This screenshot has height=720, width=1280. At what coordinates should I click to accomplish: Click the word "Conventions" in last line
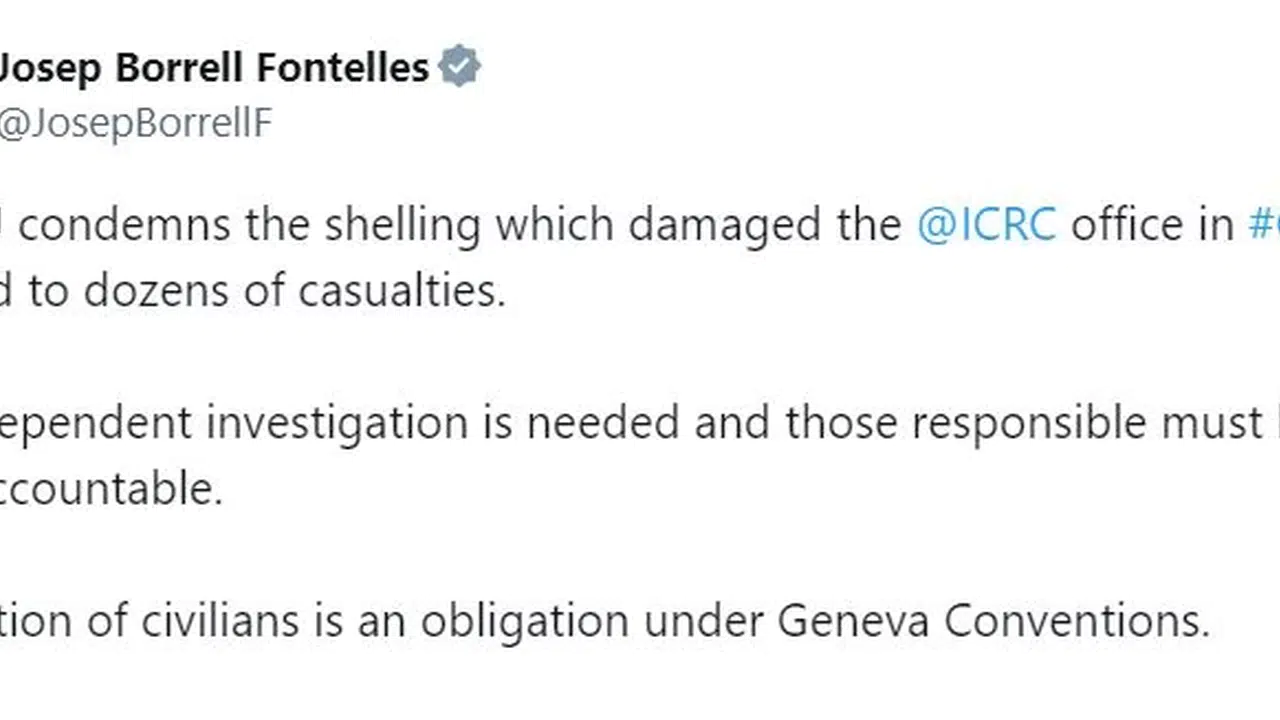coord(1075,621)
